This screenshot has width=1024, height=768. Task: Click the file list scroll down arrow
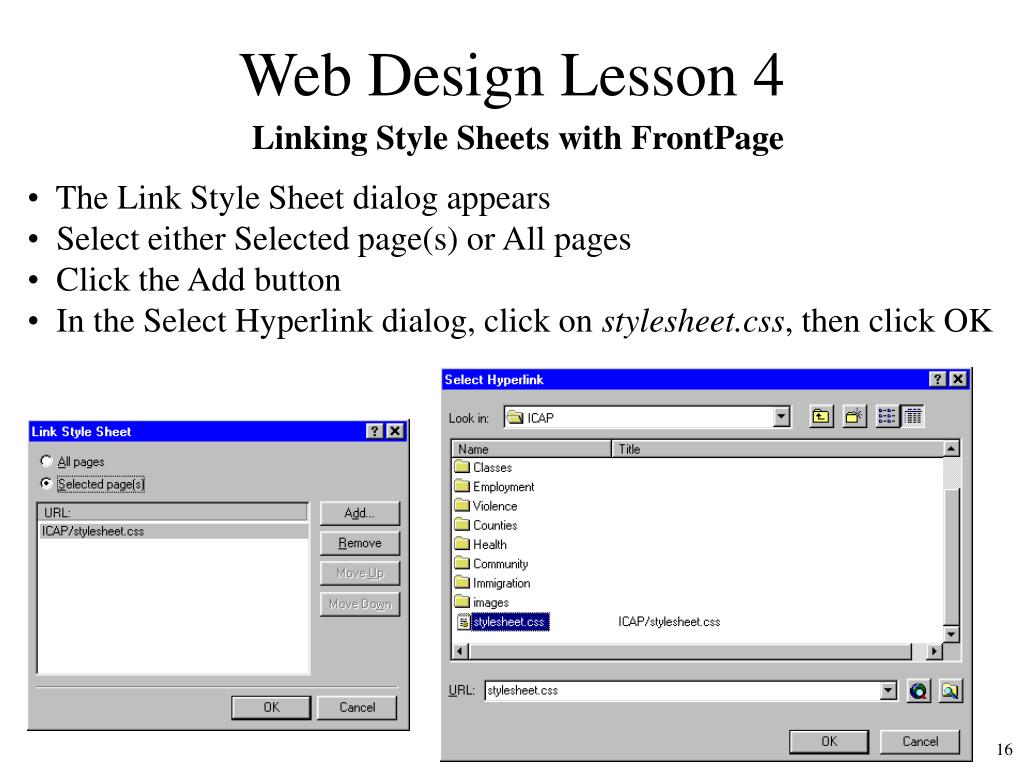[x=952, y=634]
